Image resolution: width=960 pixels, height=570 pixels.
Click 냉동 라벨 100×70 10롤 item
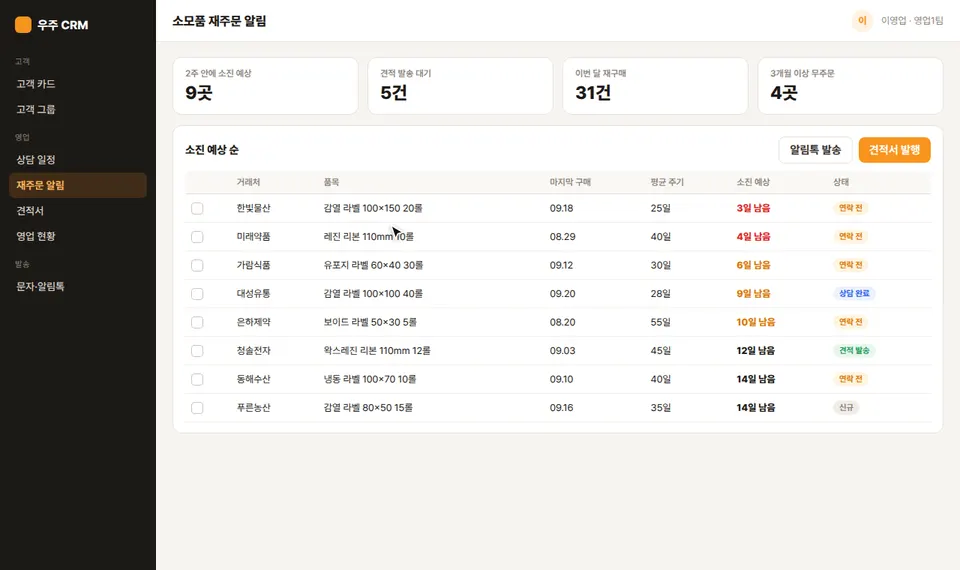370,380
